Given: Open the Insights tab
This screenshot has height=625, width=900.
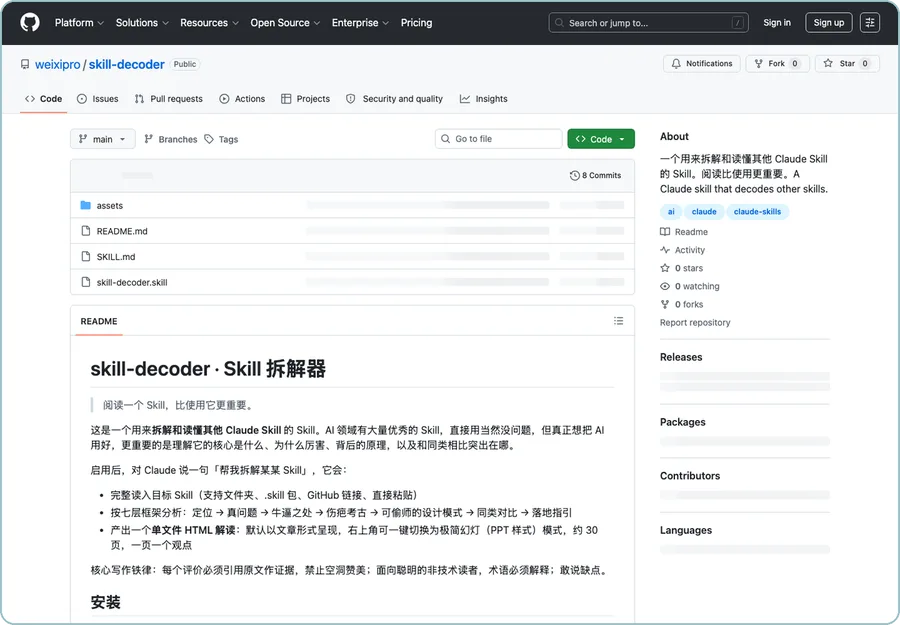Looking at the screenshot, I should [484, 99].
